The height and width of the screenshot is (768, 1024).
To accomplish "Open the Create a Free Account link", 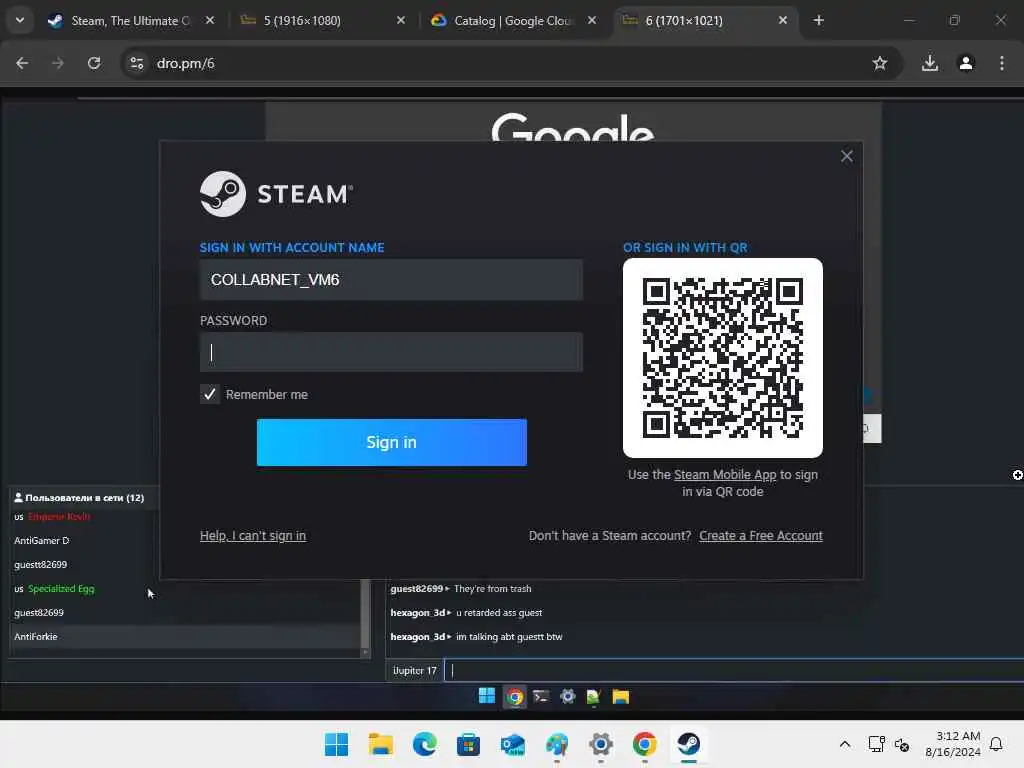I will (761, 536).
